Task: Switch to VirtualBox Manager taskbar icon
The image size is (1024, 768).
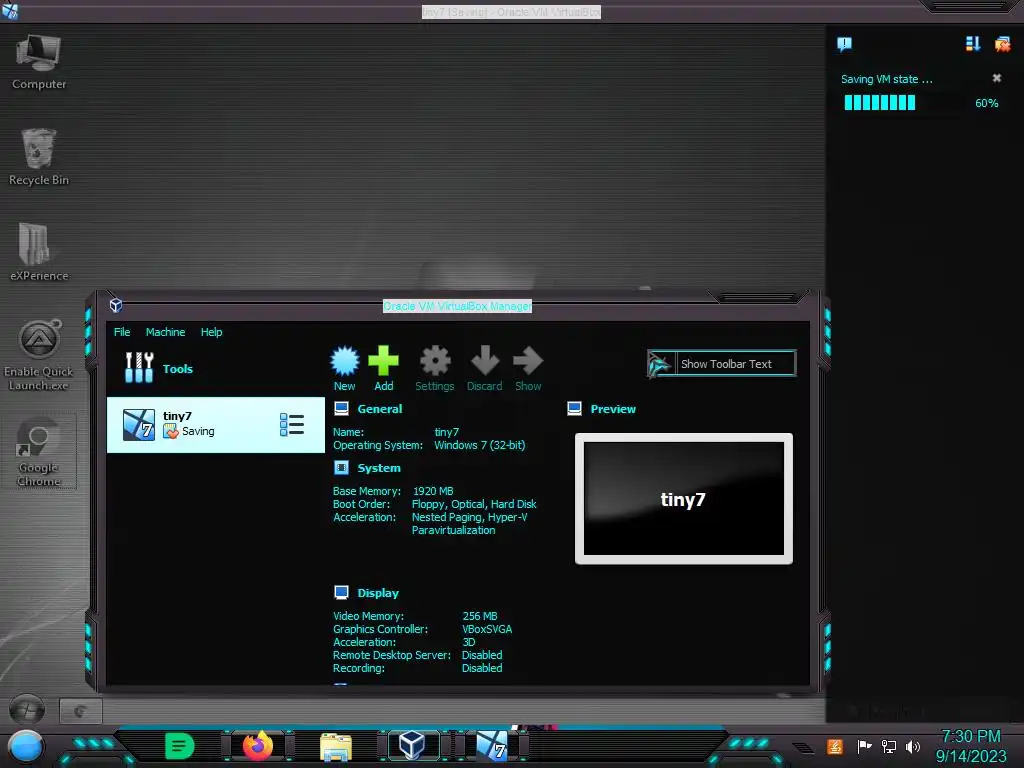Action: pyautogui.click(x=412, y=745)
